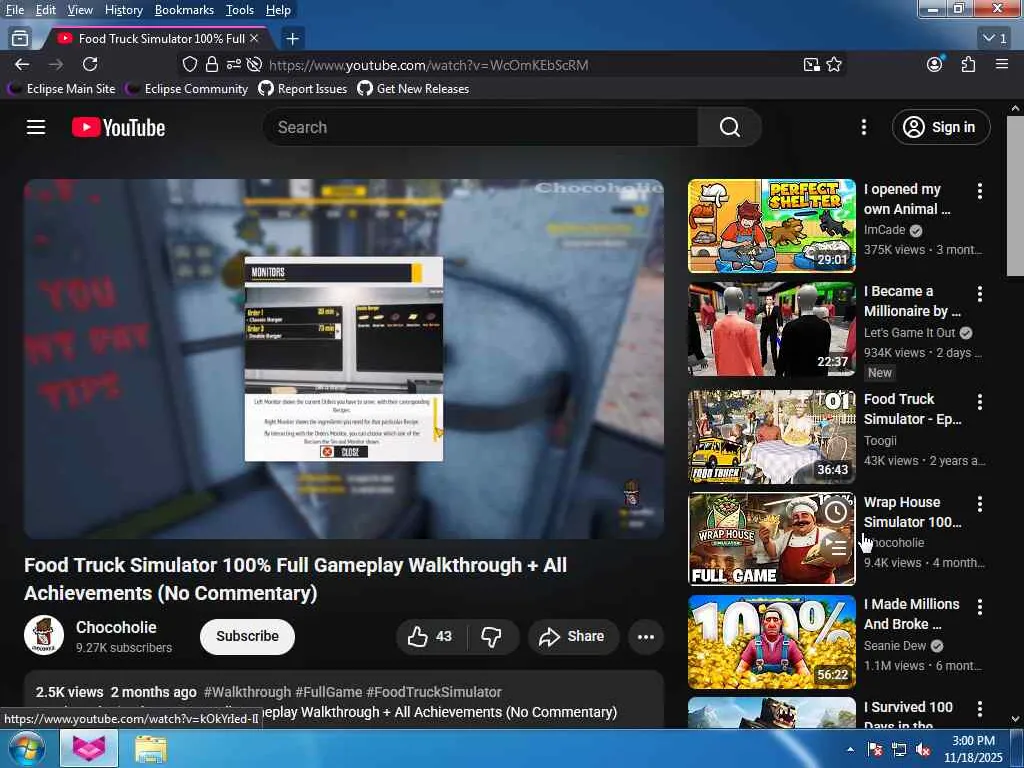Viewport: 1024px width, 768px height.
Task: Click the #FullGame hashtag
Action: pyautogui.click(x=328, y=692)
